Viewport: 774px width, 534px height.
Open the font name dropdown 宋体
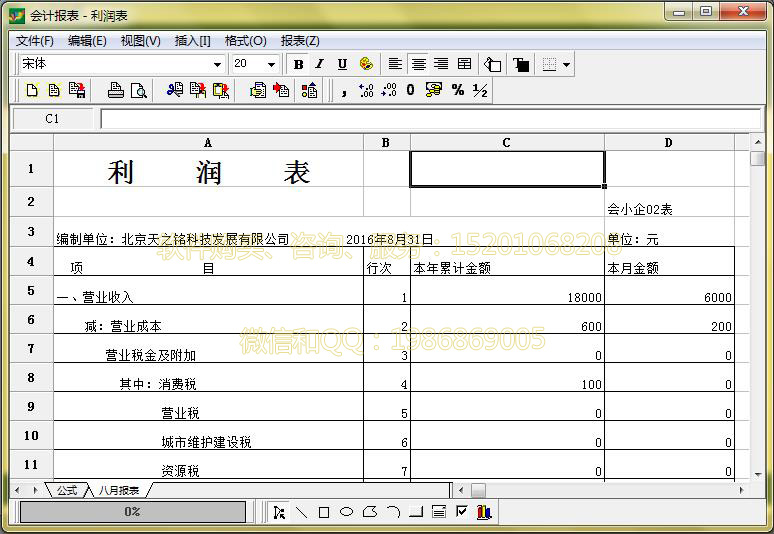(217, 64)
